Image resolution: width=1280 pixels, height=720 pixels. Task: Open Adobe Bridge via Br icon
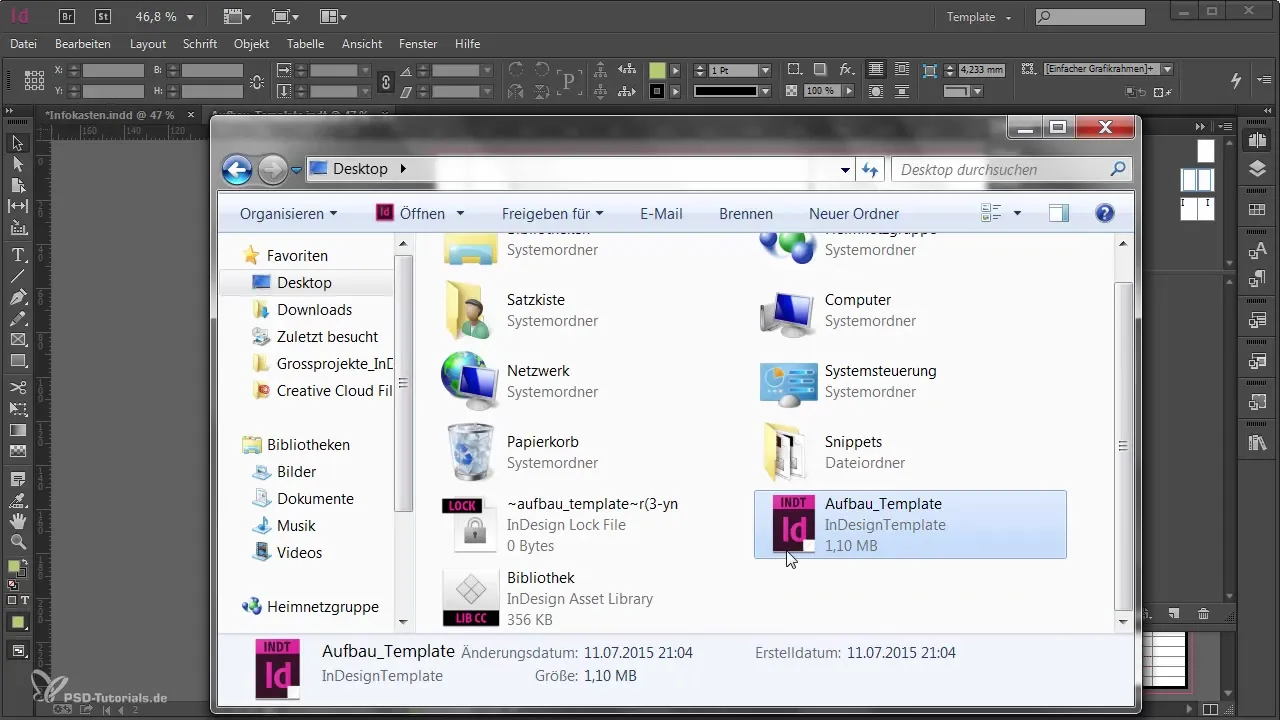pos(66,16)
